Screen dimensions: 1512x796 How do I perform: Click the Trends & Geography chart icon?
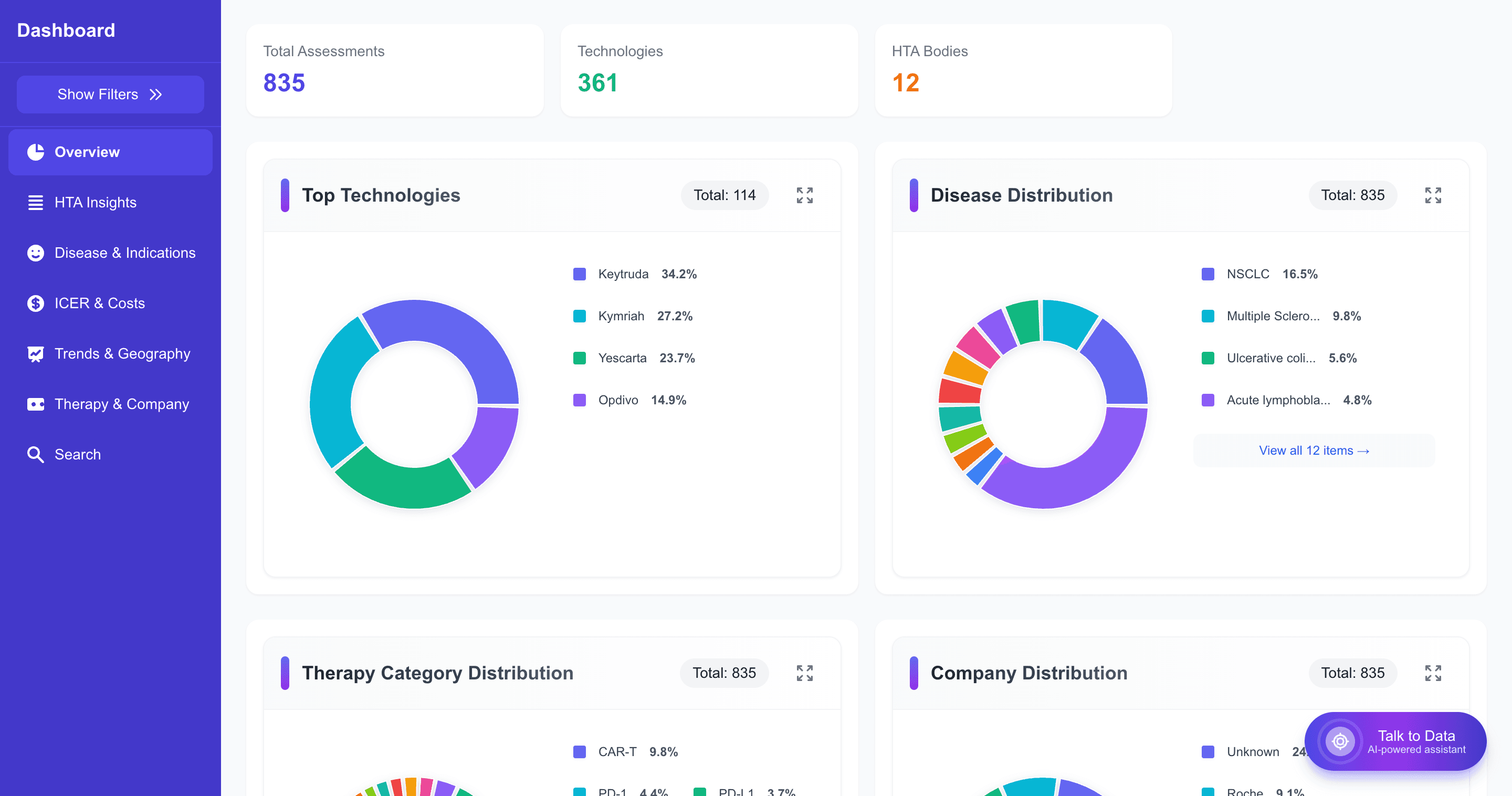pos(36,354)
